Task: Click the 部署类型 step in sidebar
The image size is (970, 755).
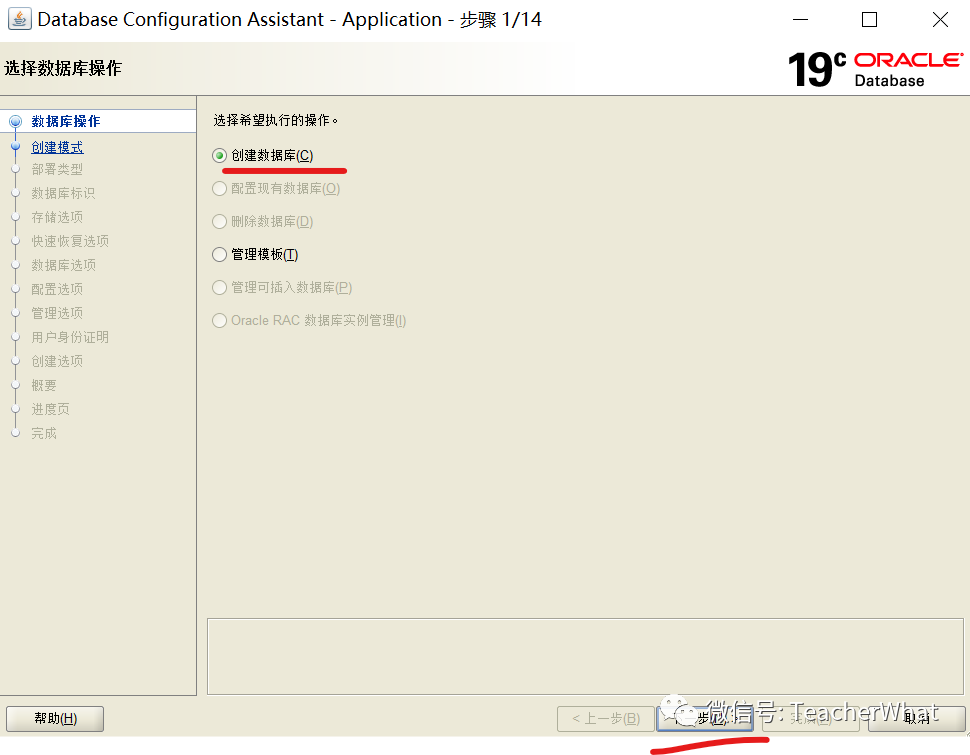Action: [x=57, y=169]
